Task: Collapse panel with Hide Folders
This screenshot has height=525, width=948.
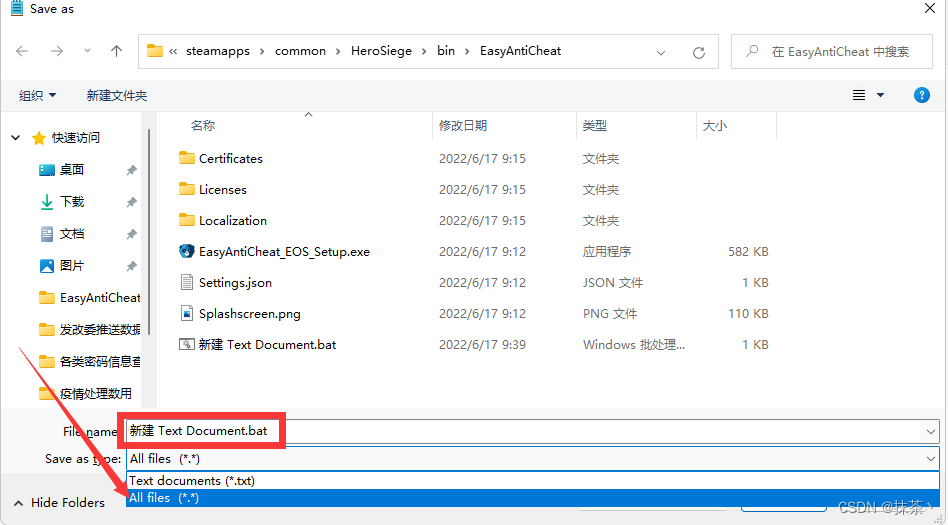Action: point(59,503)
